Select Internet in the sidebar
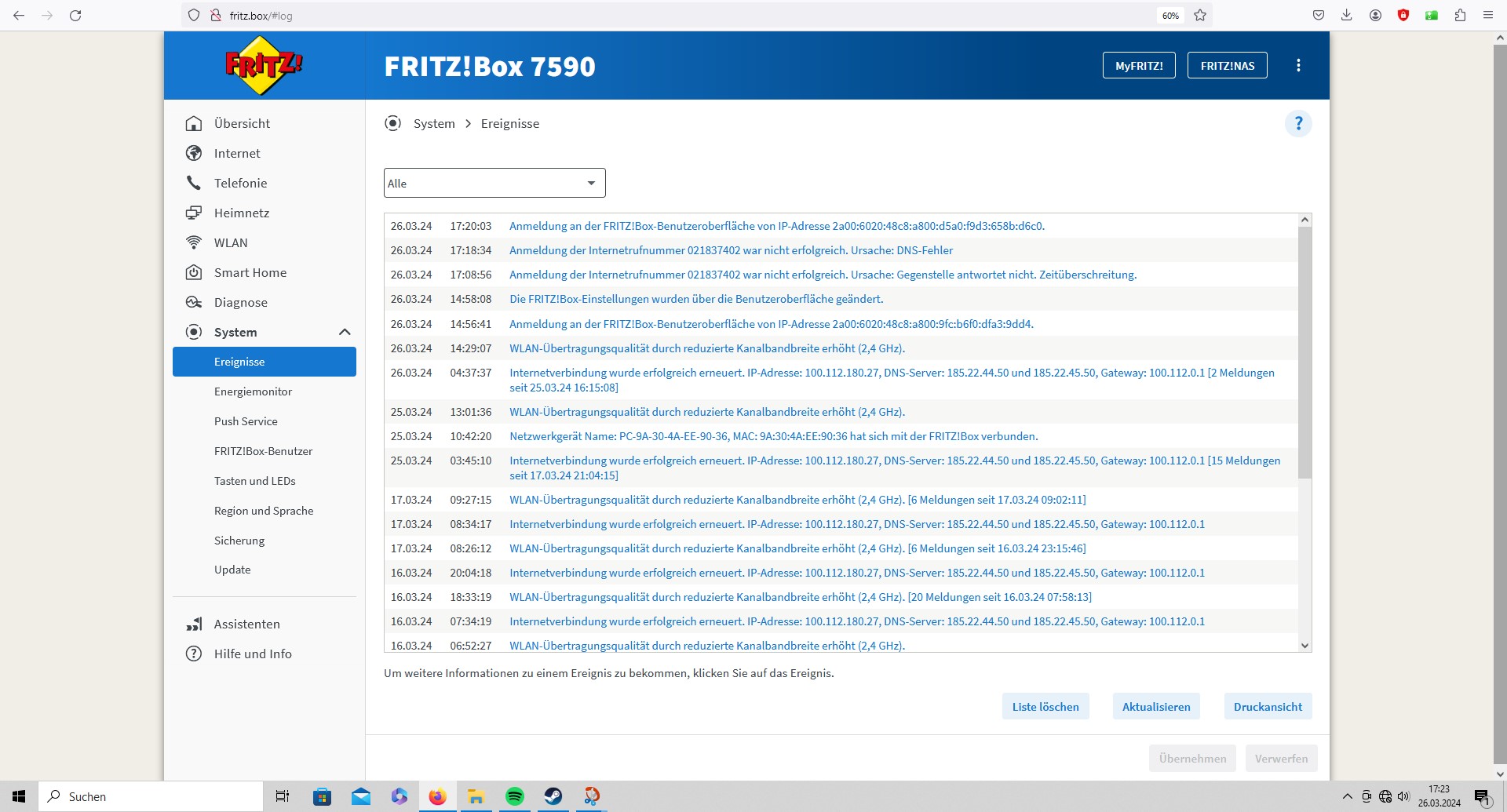 pos(237,154)
